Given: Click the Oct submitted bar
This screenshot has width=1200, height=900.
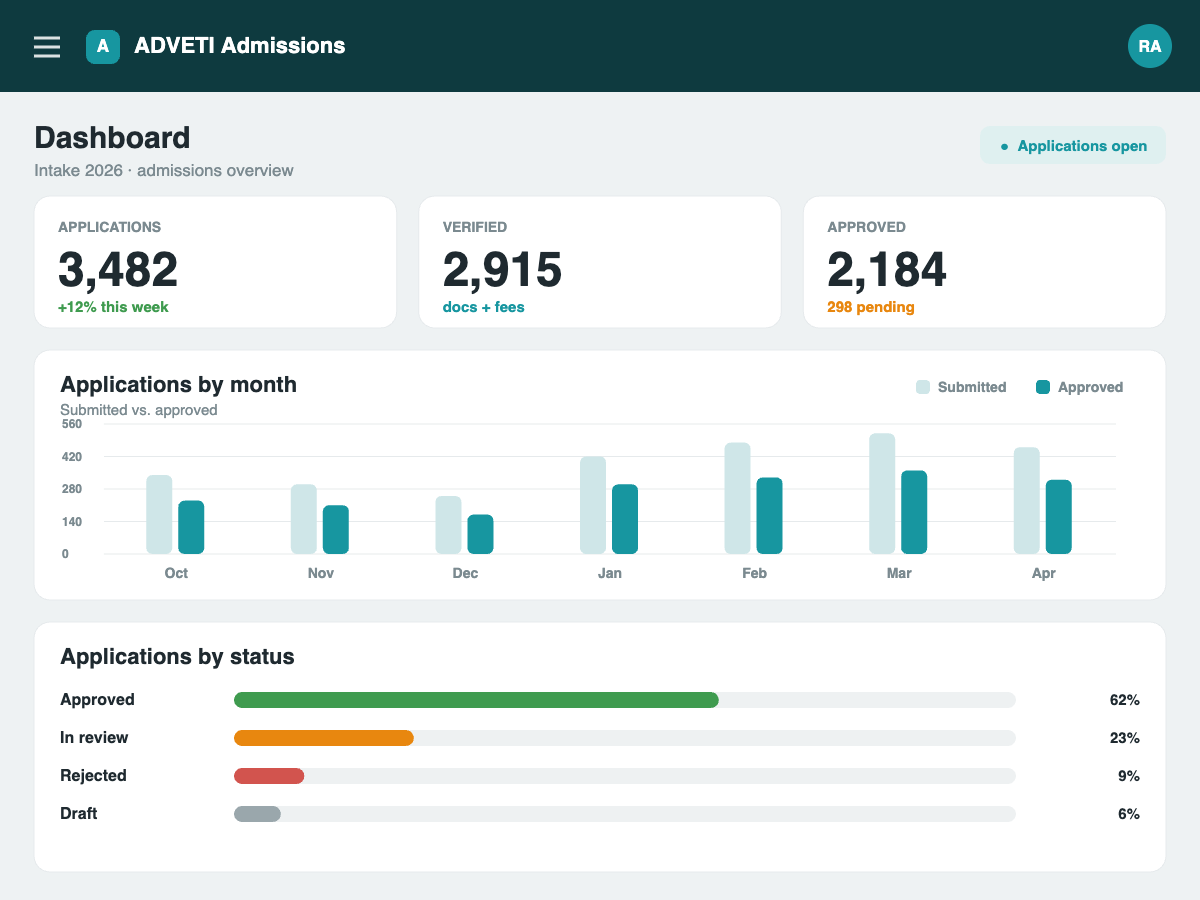Looking at the screenshot, I should [159, 514].
